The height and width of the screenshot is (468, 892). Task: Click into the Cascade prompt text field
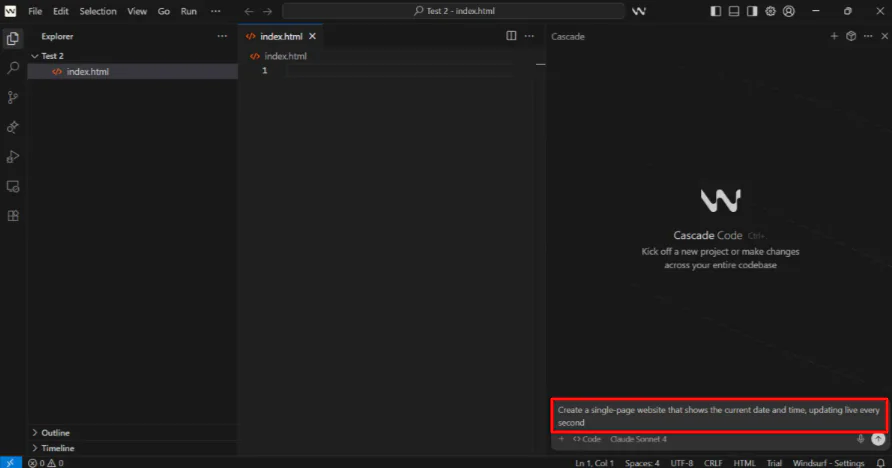718,416
